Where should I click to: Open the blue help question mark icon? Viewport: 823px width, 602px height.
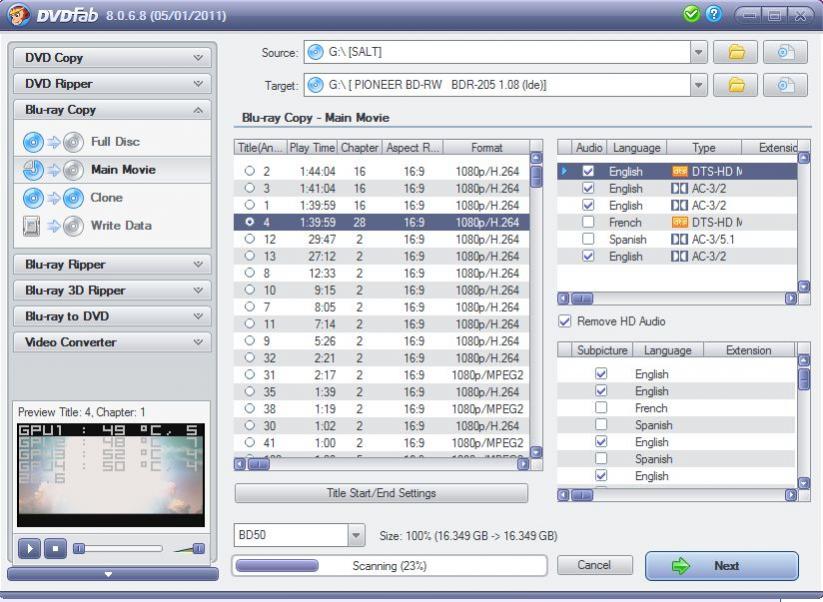pos(714,14)
